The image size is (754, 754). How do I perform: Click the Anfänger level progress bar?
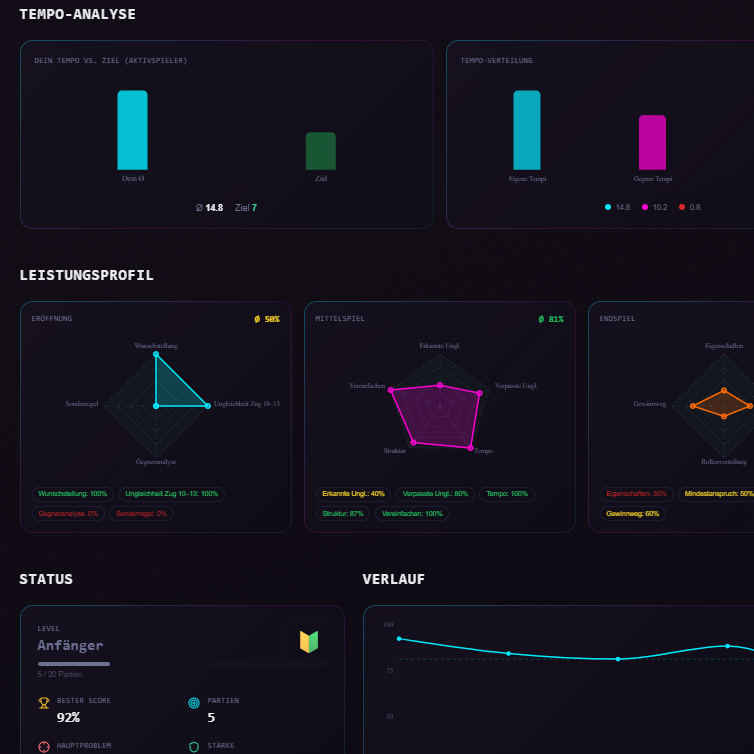click(183, 663)
